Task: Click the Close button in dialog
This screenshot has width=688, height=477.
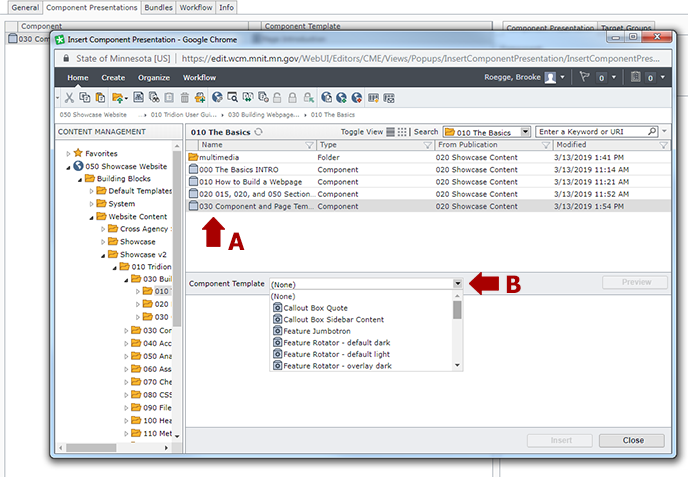Action: point(633,440)
